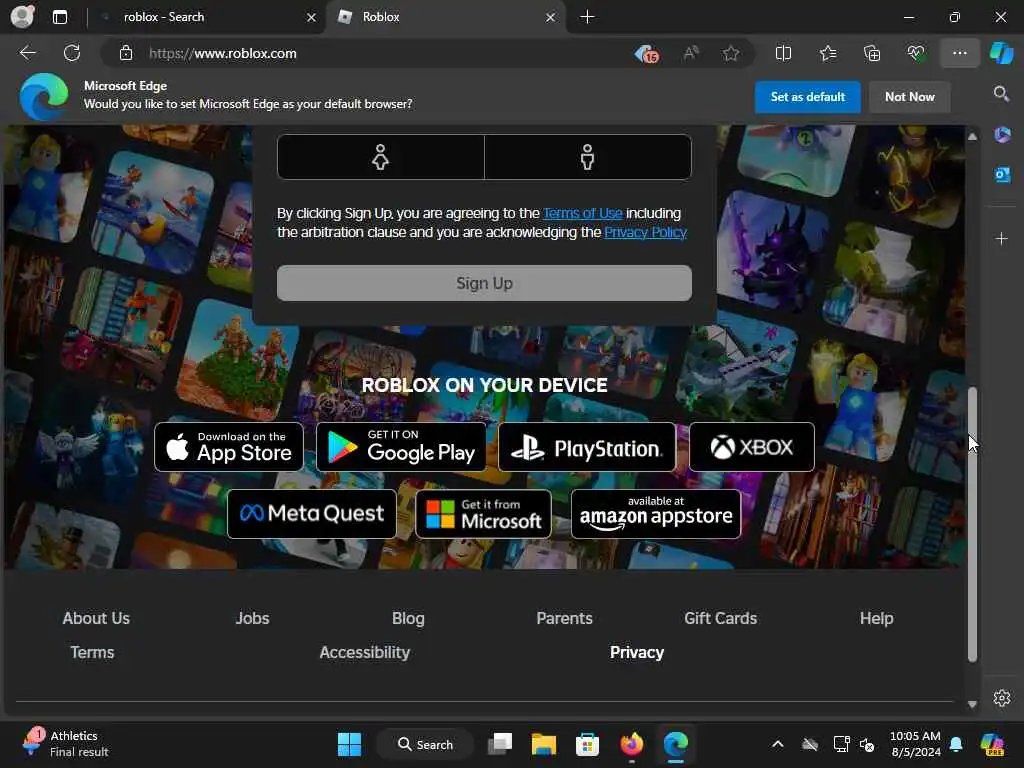The height and width of the screenshot is (768, 1024).
Task: Open Outlook sidebar icon
Action: [1002, 175]
